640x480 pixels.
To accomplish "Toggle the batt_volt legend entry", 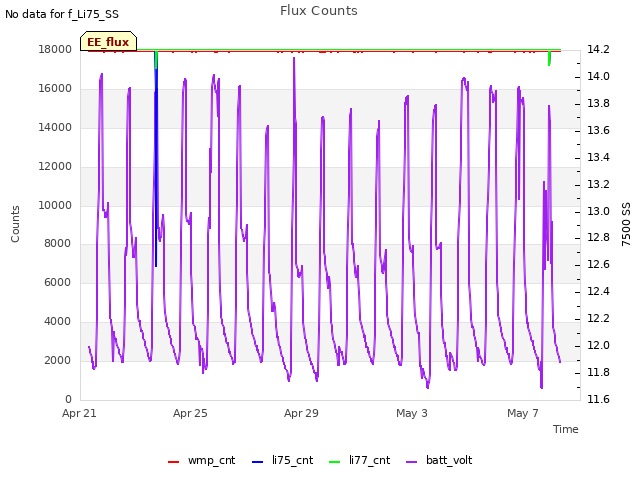I will click(x=439, y=460).
